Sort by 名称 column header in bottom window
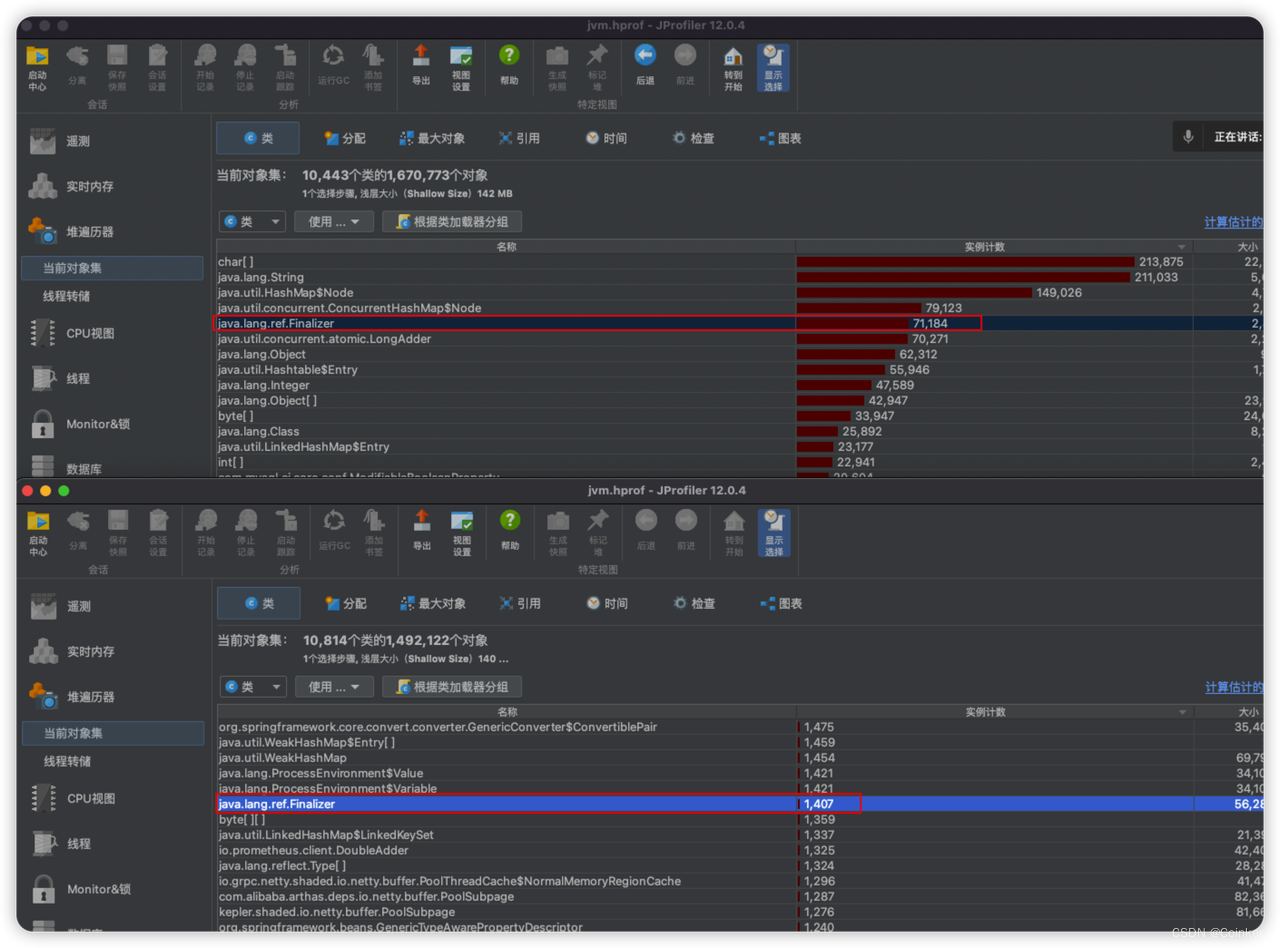Image resolution: width=1280 pixels, height=948 pixels. click(507, 712)
